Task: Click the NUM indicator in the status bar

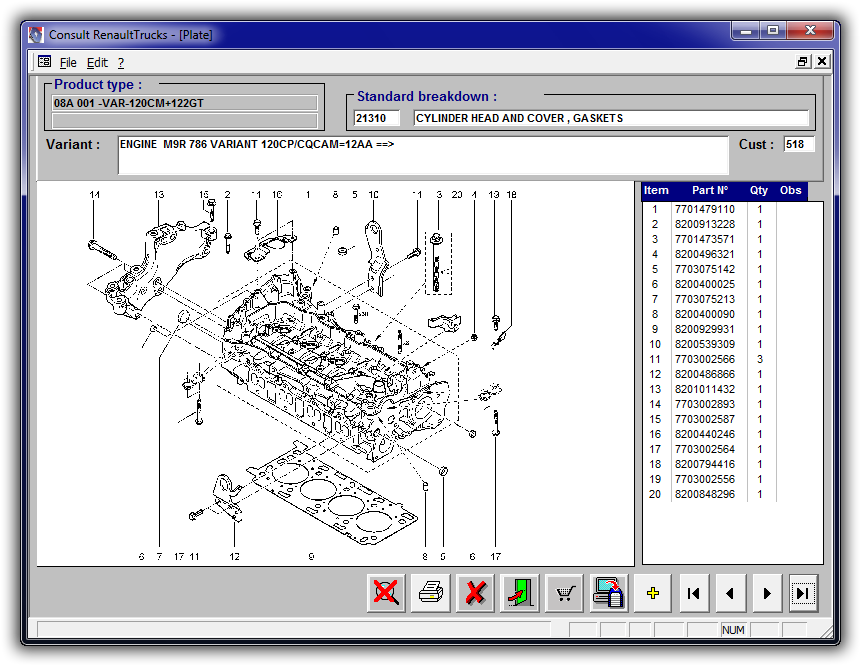Action: [733, 630]
